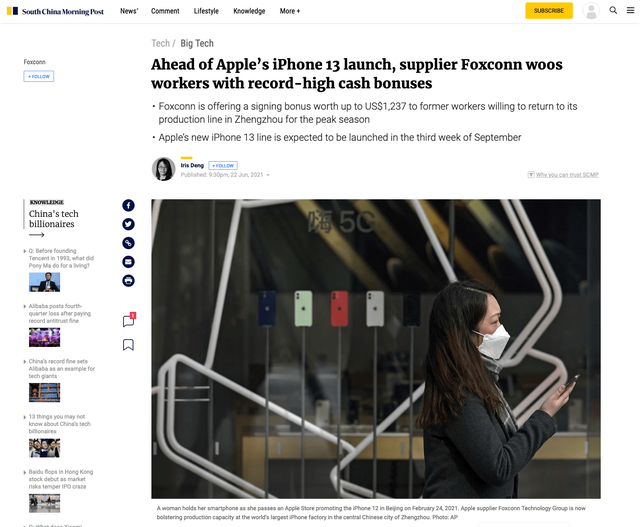Toggle follow for Foxconn topic

point(39,76)
